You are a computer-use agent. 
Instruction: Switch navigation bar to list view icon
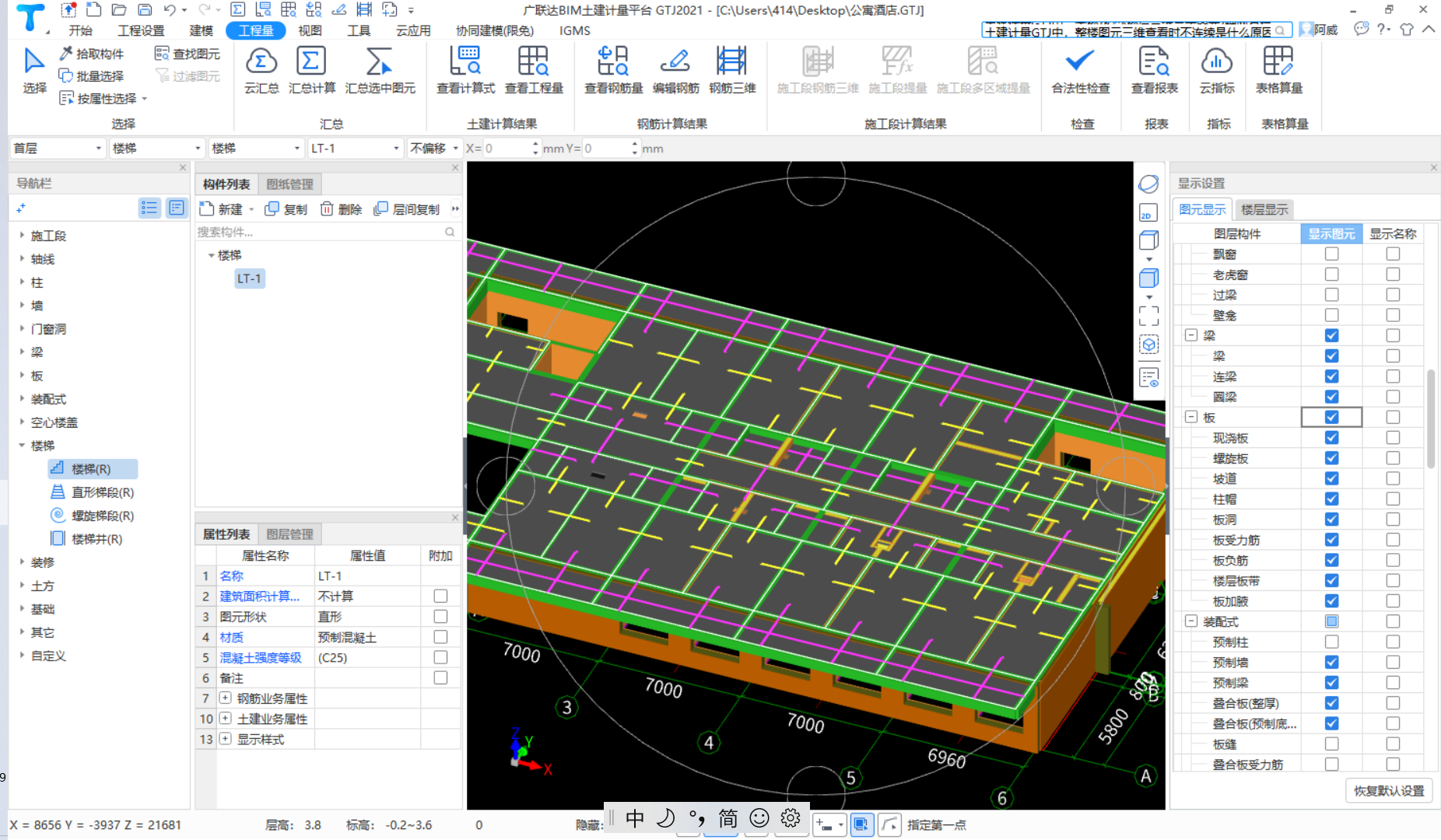[149, 208]
